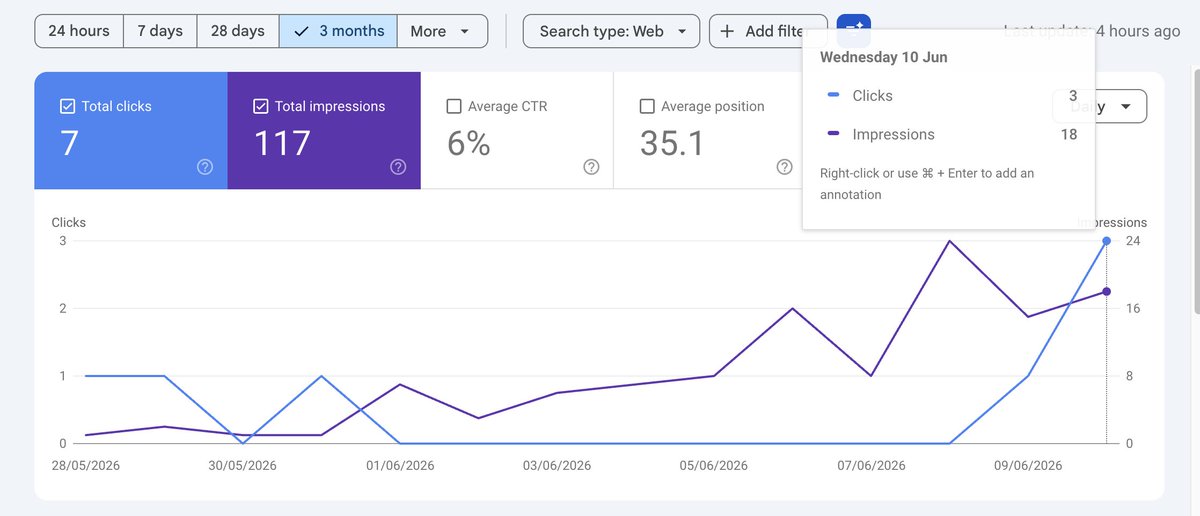1200x516 pixels.
Task: Open help icon on Total clicks card
Action: [205, 167]
